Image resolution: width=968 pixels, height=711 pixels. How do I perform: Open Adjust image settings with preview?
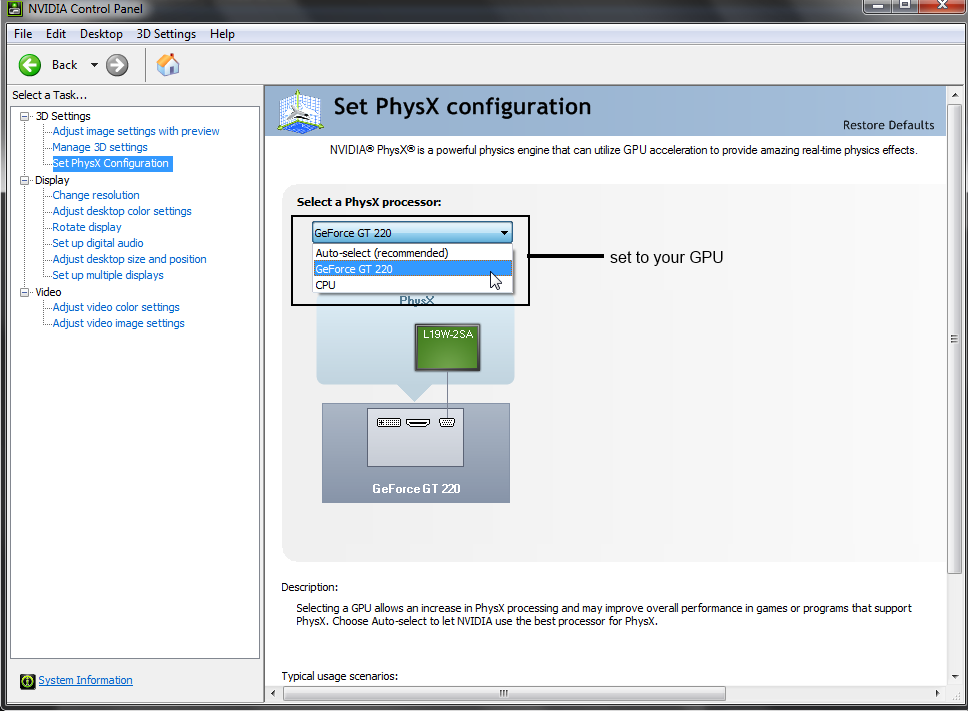click(136, 131)
